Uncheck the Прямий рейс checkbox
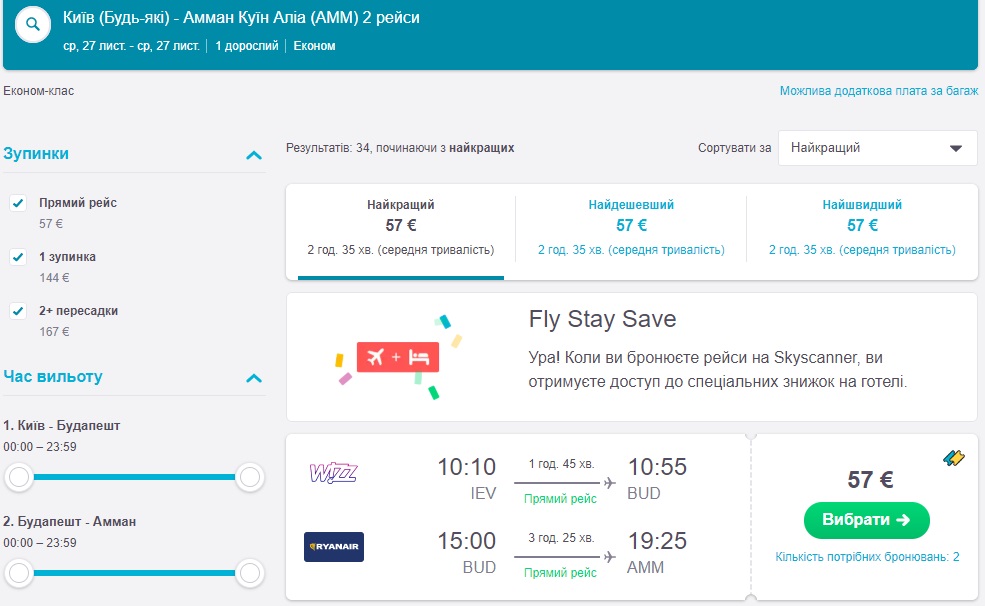 pyautogui.click(x=18, y=203)
